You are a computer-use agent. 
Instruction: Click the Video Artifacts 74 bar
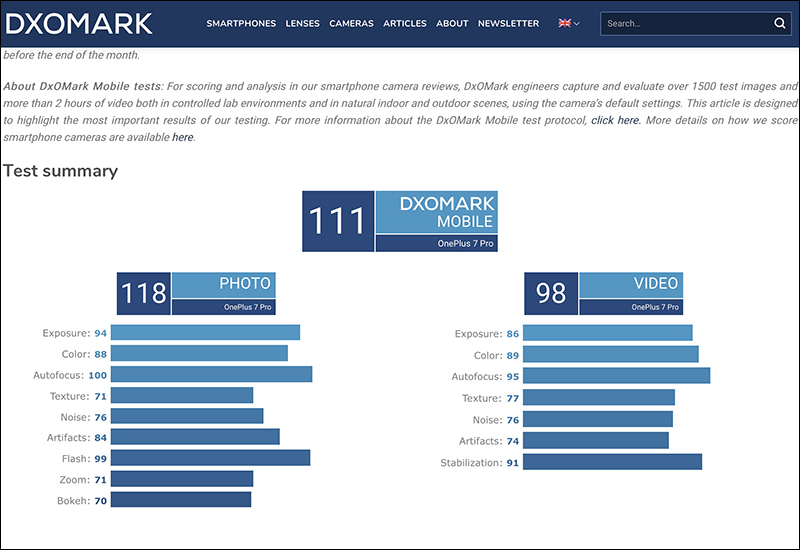click(x=596, y=440)
